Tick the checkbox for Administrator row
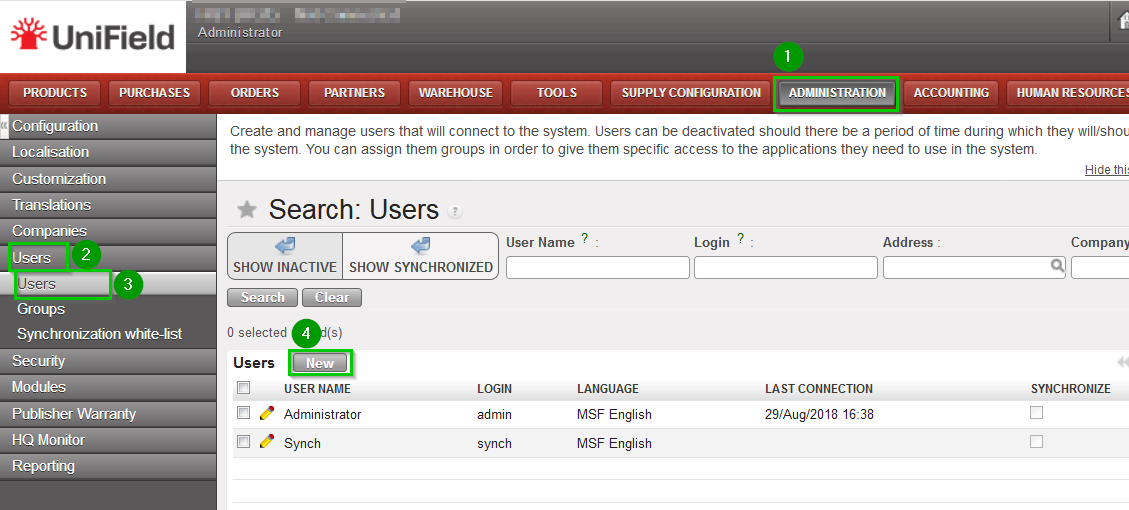Viewport: 1129px width, 510px height. point(243,413)
